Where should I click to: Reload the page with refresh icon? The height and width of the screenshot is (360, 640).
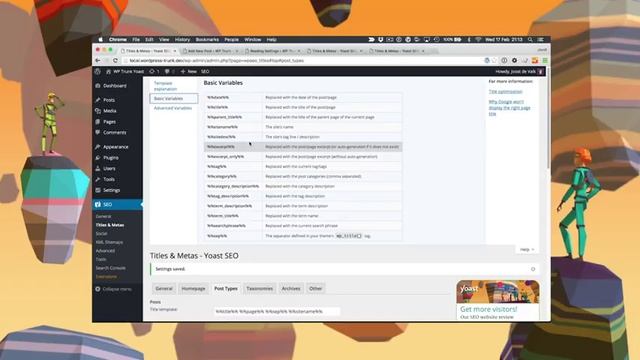point(115,60)
